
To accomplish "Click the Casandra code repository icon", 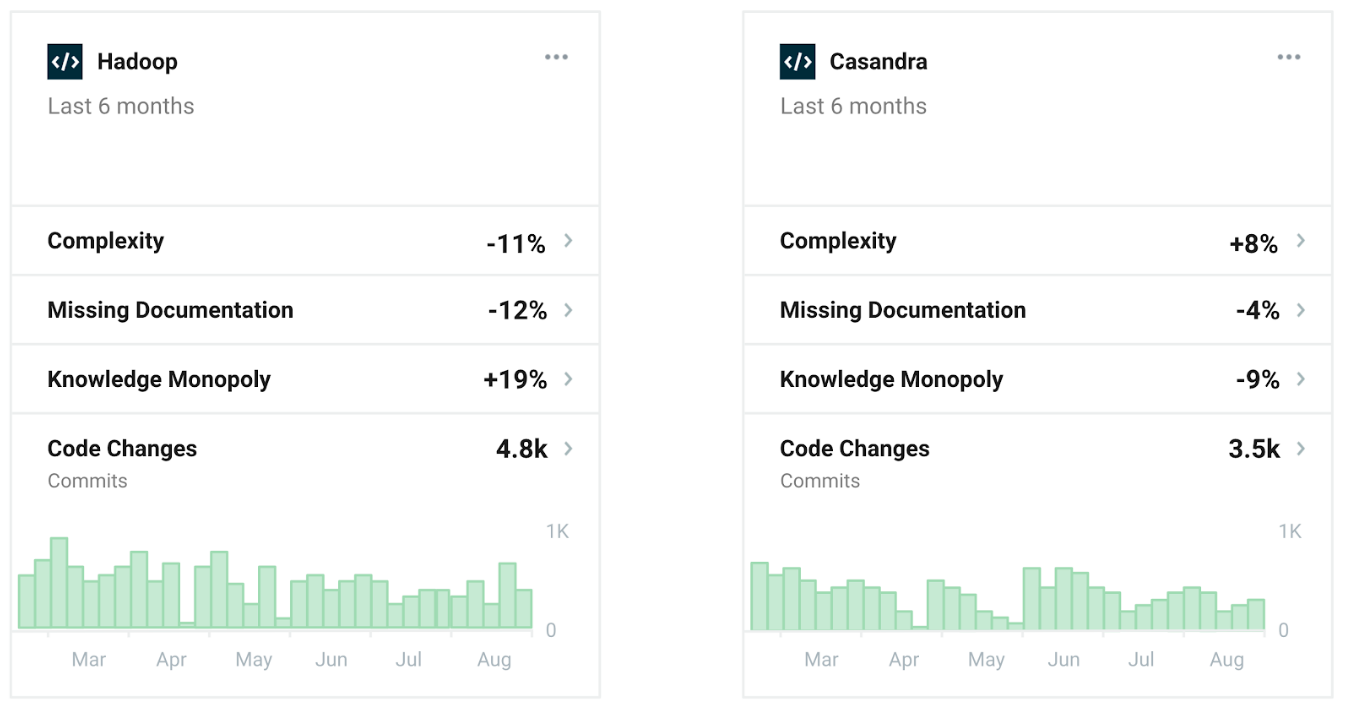I will pyautogui.click(x=797, y=62).
